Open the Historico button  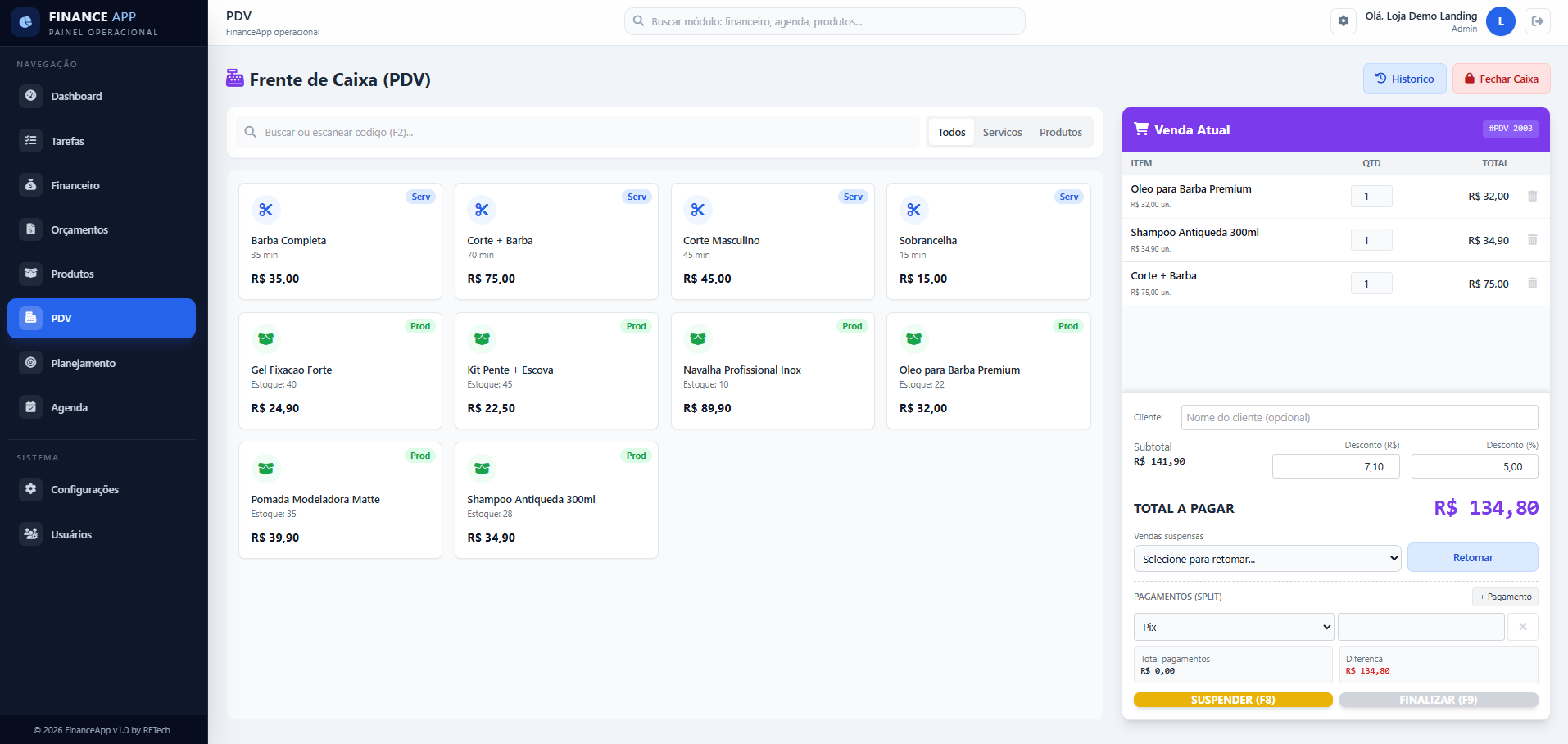coord(1404,79)
